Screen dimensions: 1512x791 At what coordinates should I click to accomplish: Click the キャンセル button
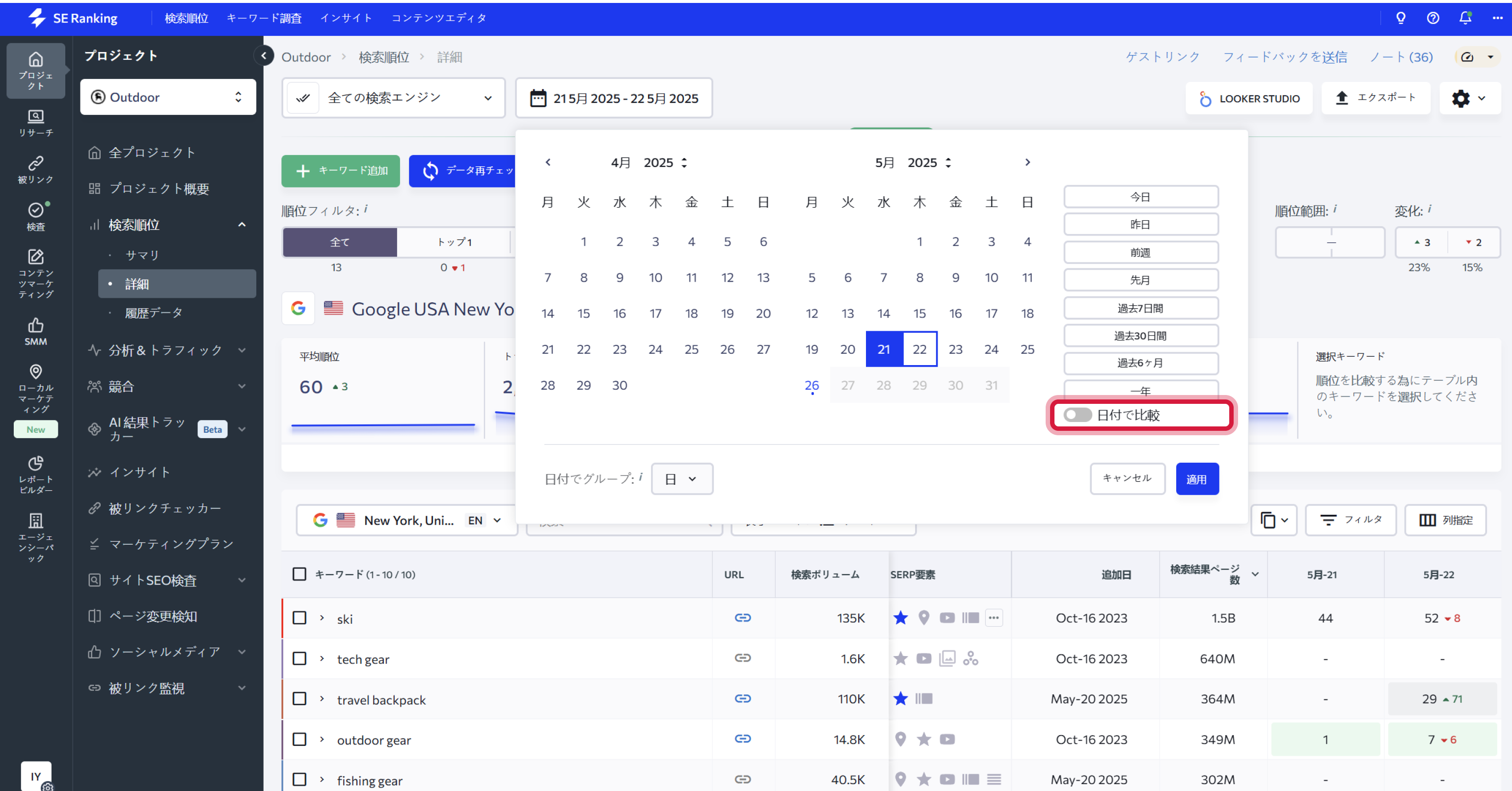(1127, 478)
